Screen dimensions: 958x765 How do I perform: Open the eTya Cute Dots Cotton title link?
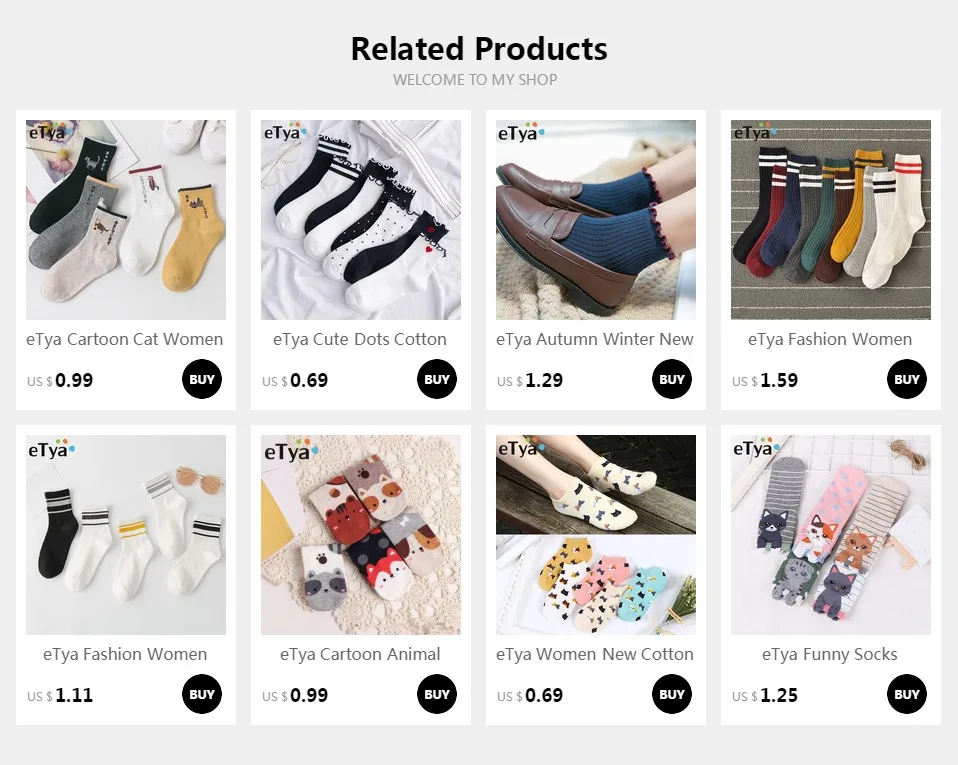tap(360, 339)
